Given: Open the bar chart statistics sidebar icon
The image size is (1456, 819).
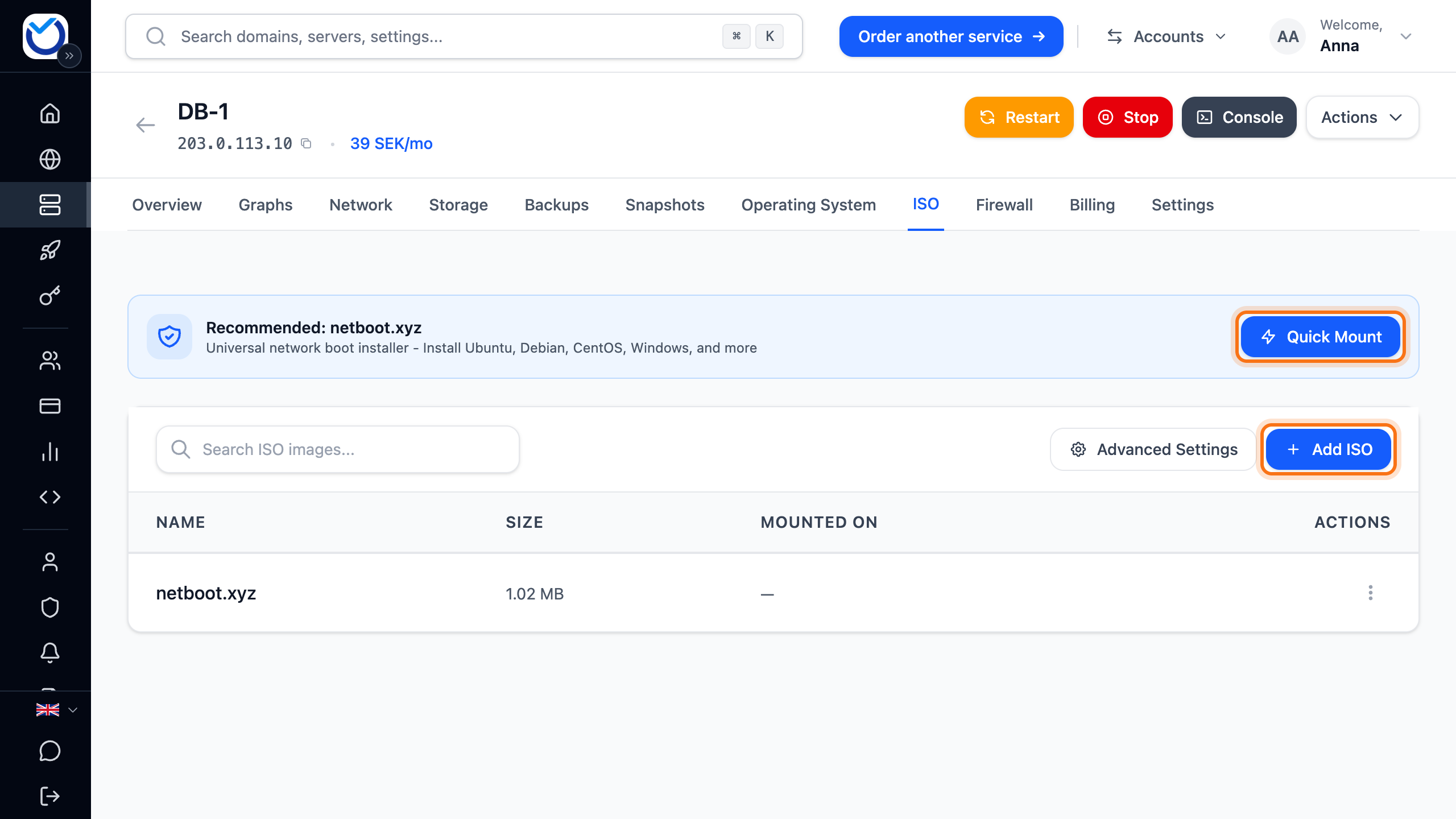Looking at the screenshot, I should point(50,452).
